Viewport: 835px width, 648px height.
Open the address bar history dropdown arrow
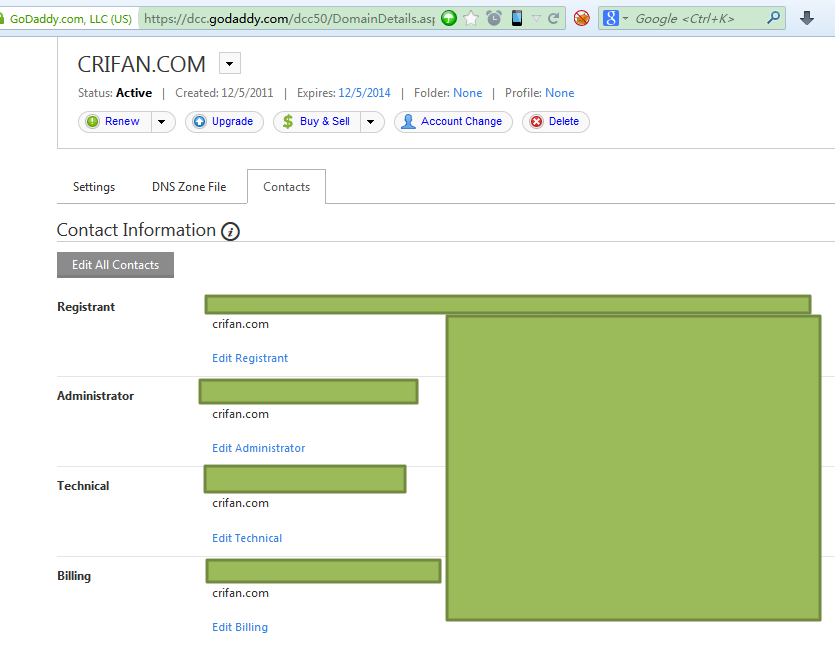pos(536,19)
